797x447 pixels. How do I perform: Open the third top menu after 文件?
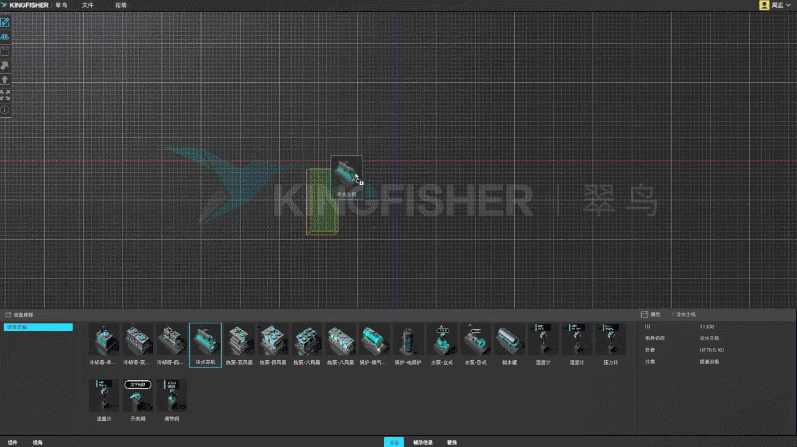tap(120, 5)
